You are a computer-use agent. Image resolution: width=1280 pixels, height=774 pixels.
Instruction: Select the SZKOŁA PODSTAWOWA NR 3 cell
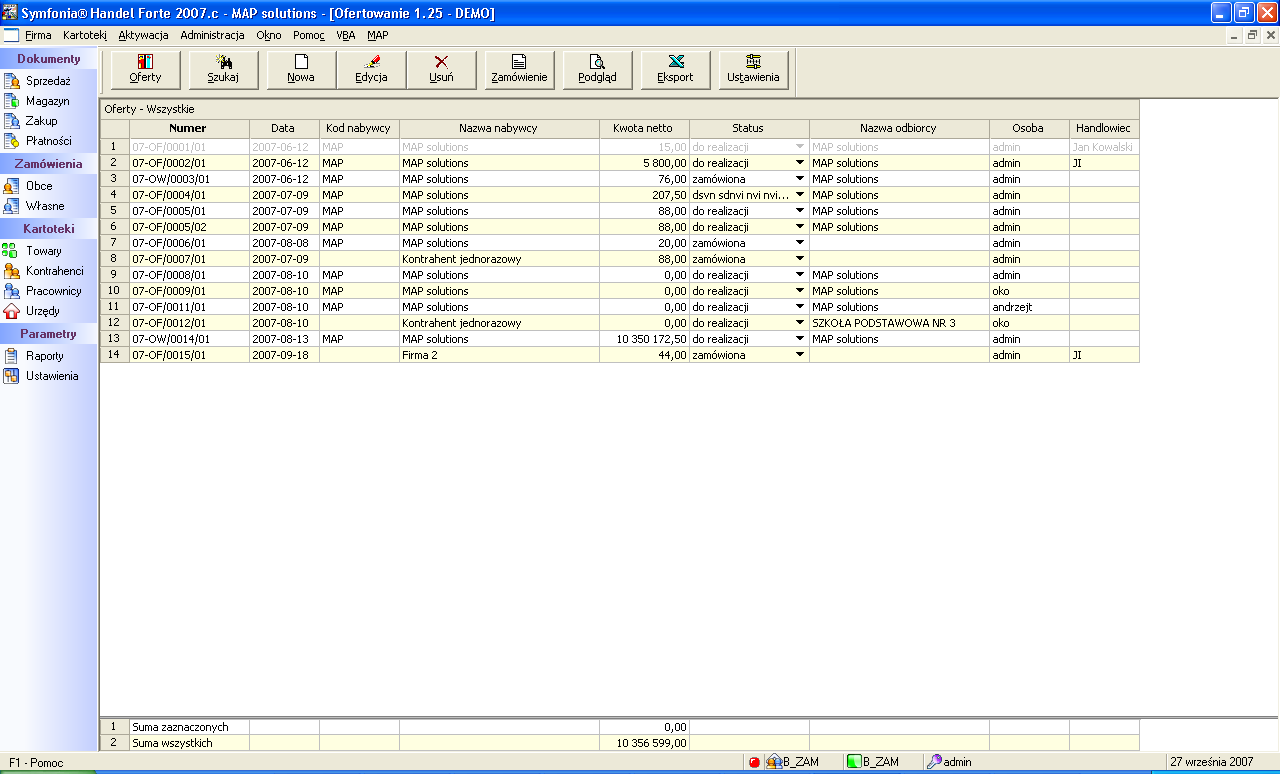(899, 323)
